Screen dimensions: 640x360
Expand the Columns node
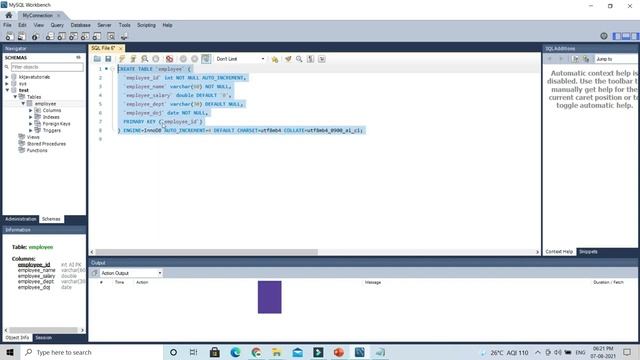(x=31, y=110)
